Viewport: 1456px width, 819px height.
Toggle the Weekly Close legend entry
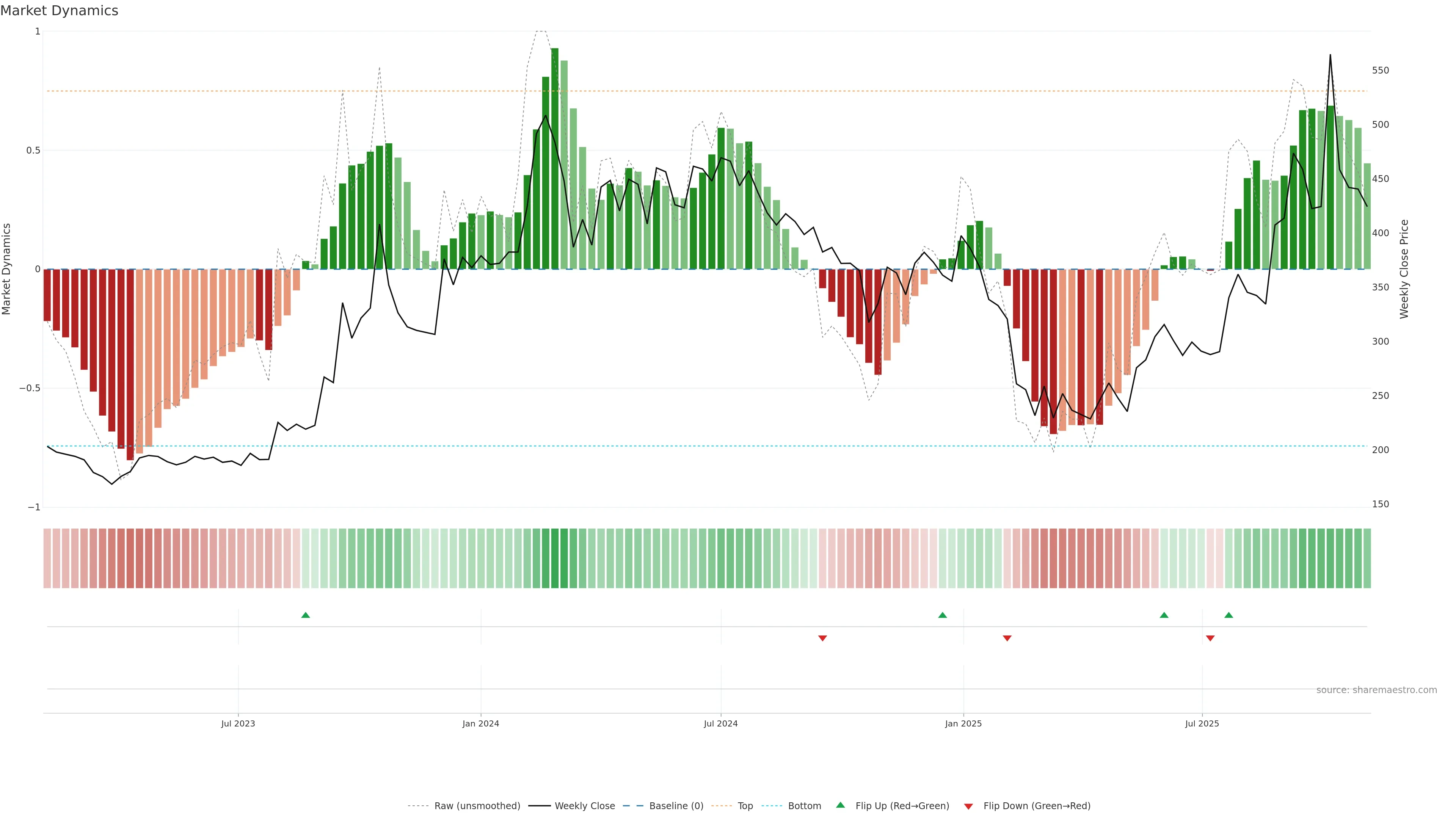click(x=584, y=806)
